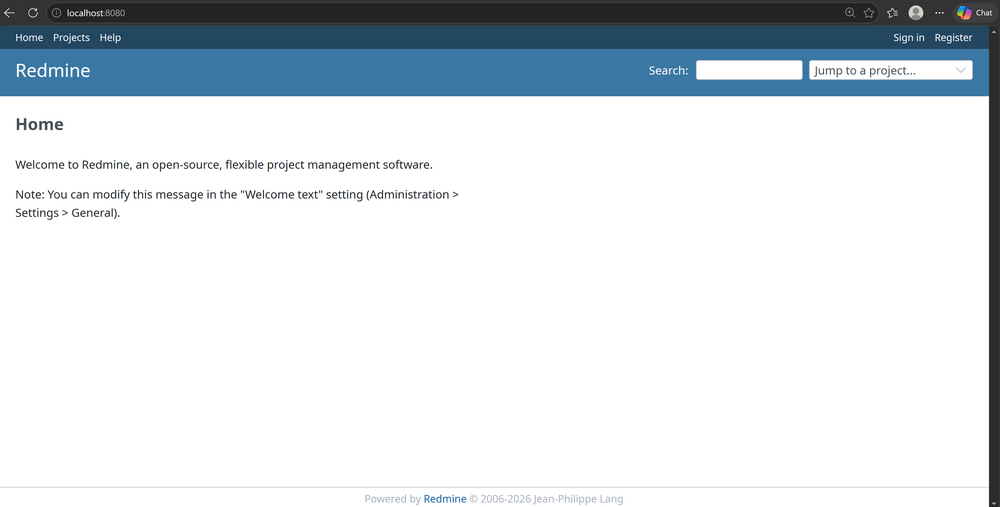Click the Redmine header title
Viewport: 1000px width, 507px height.
[x=53, y=70]
